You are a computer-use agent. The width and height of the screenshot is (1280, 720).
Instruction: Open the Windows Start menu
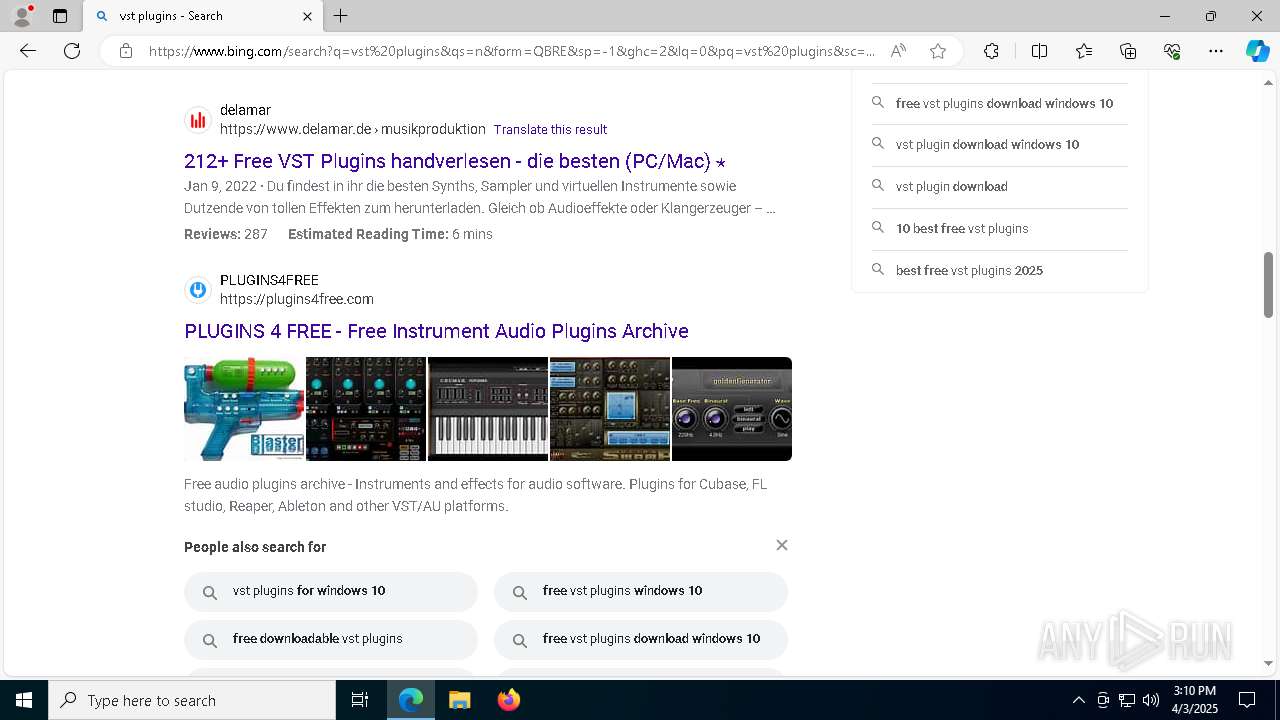(x=24, y=700)
